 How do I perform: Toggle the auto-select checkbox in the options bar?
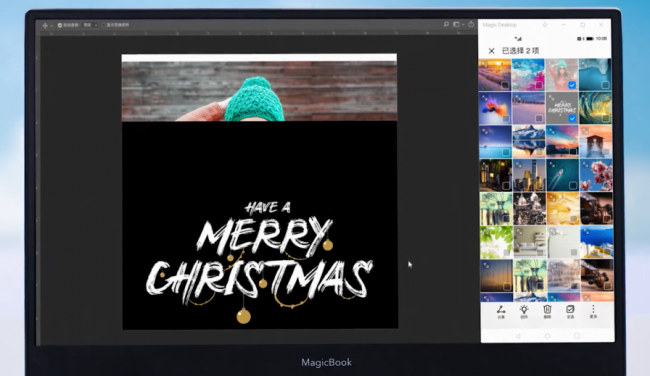[60, 25]
